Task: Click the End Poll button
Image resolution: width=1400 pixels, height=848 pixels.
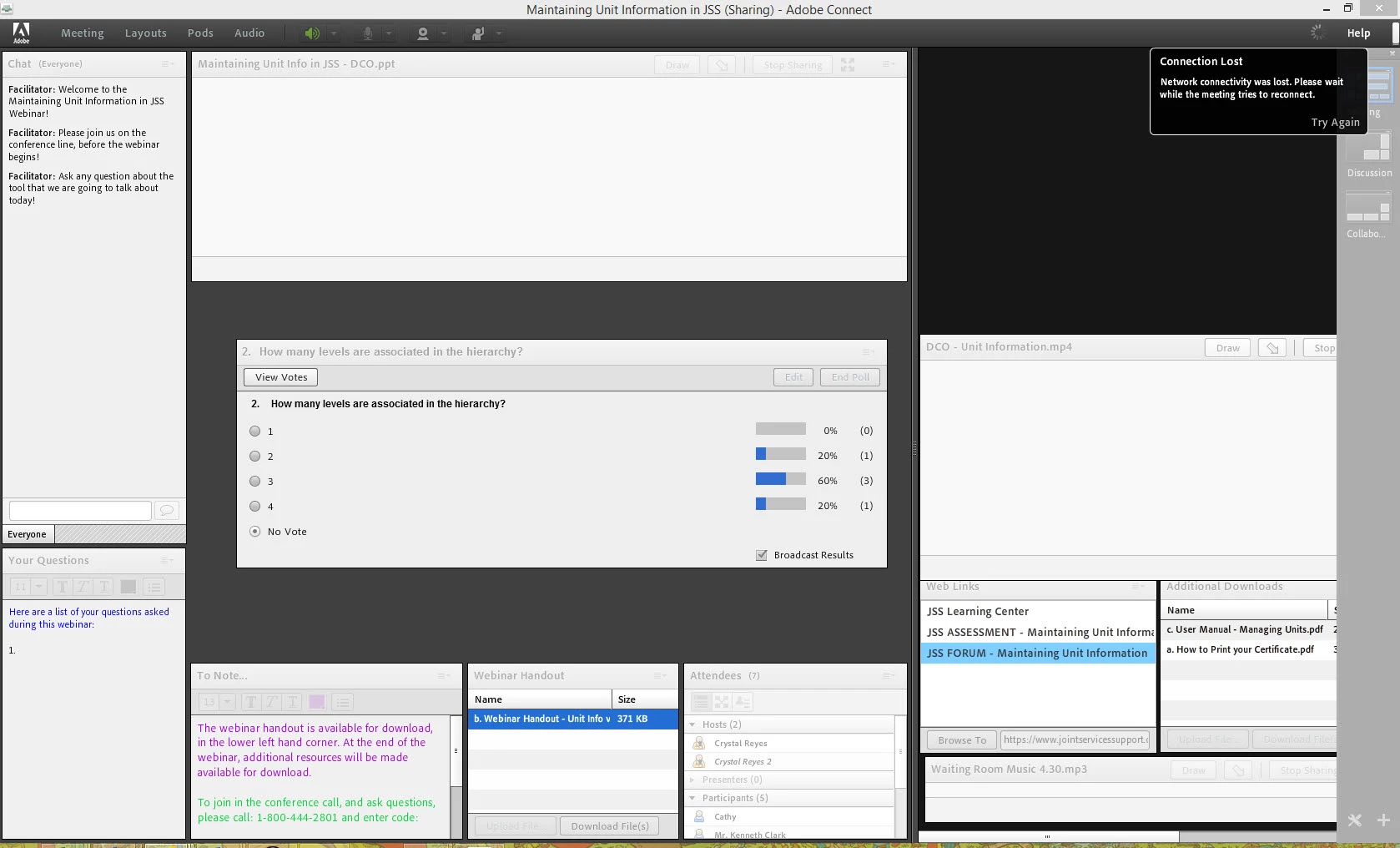Action: 850,377
